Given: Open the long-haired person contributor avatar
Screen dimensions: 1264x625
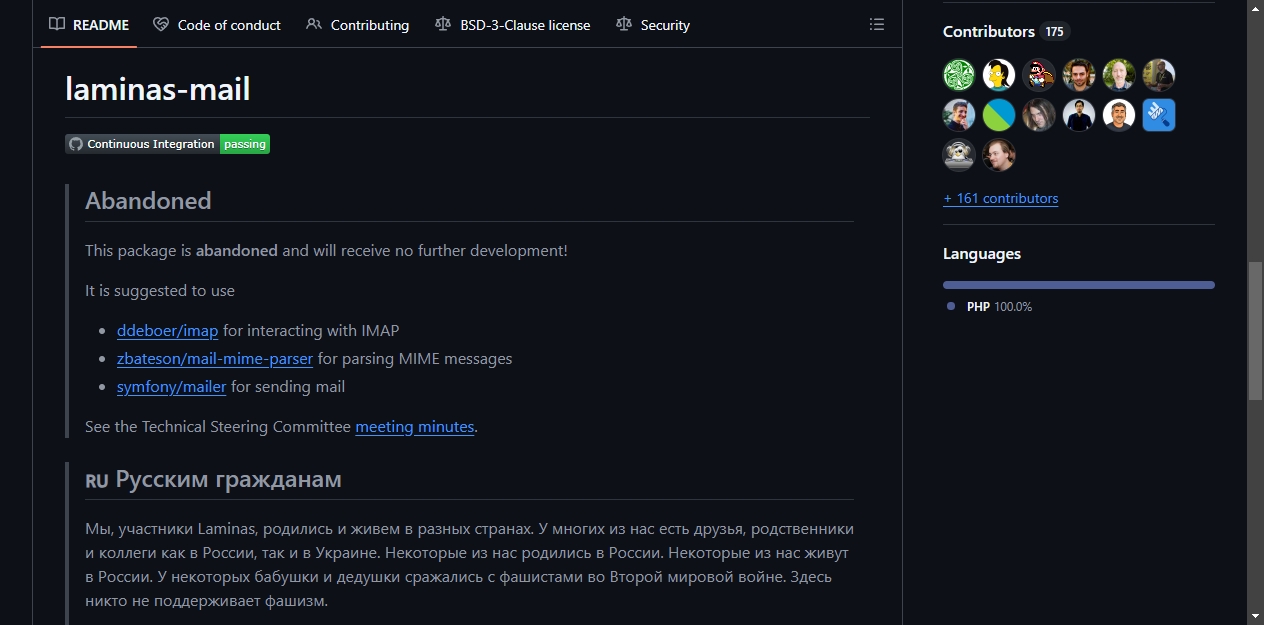Looking at the screenshot, I should click(x=1039, y=115).
